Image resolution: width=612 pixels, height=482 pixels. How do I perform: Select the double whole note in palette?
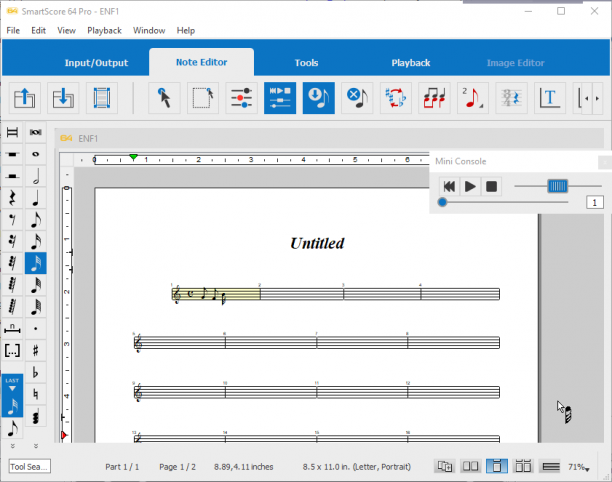(x=36, y=132)
